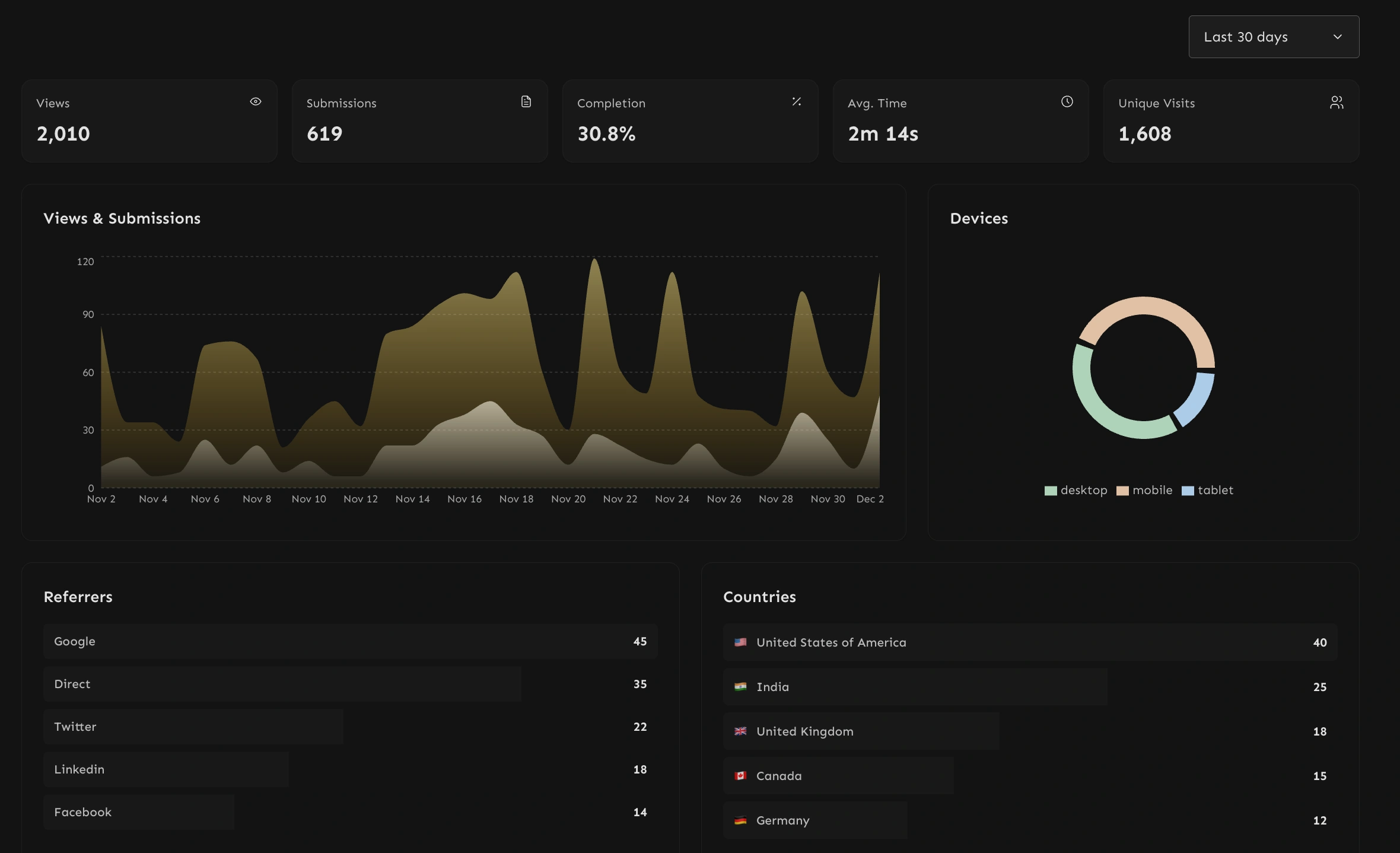Viewport: 1400px width, 853px height.
Task: Click the percent icon on Completion card
Action: (797, 101)
